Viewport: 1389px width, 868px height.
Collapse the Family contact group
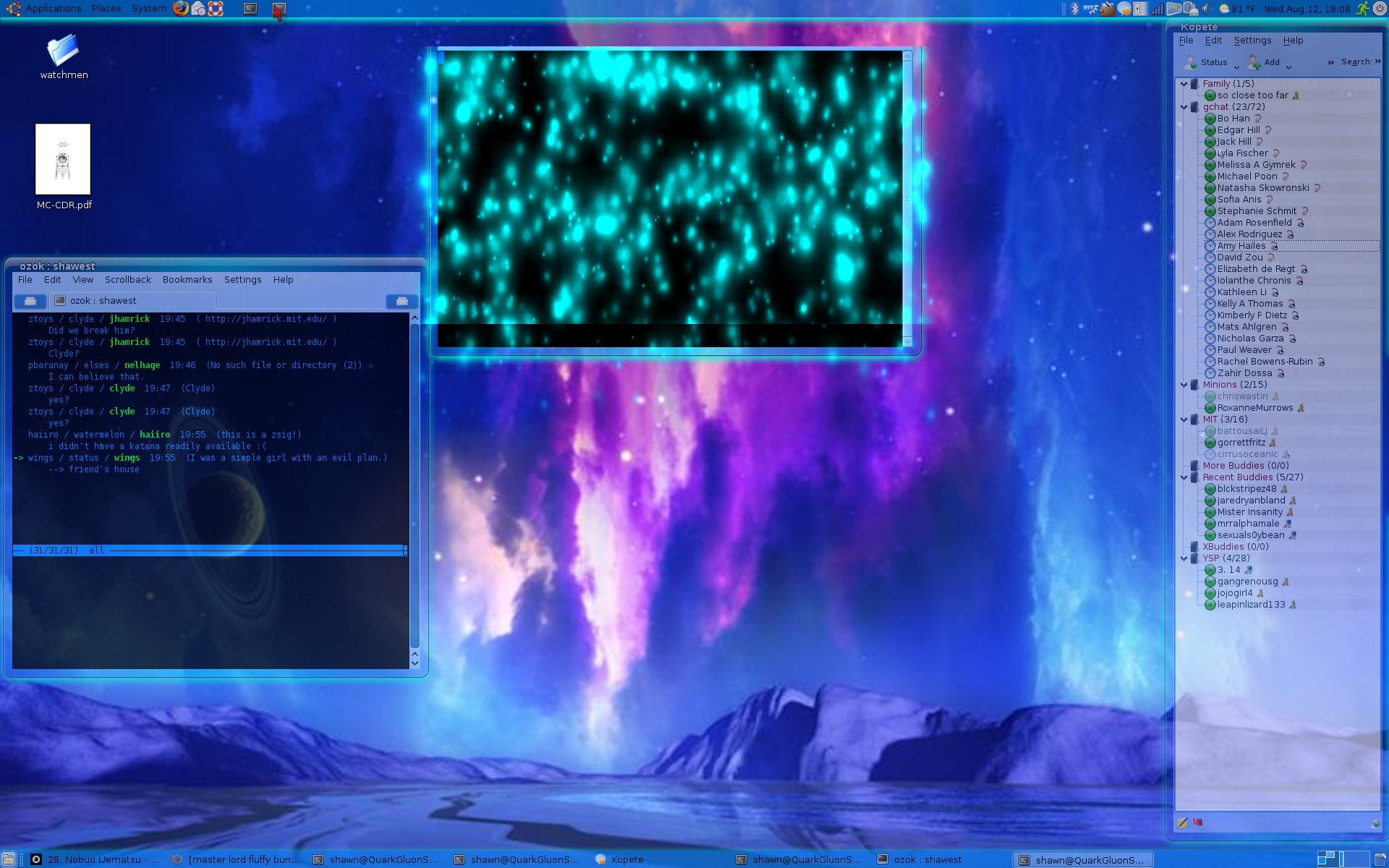coord(1184,84)
